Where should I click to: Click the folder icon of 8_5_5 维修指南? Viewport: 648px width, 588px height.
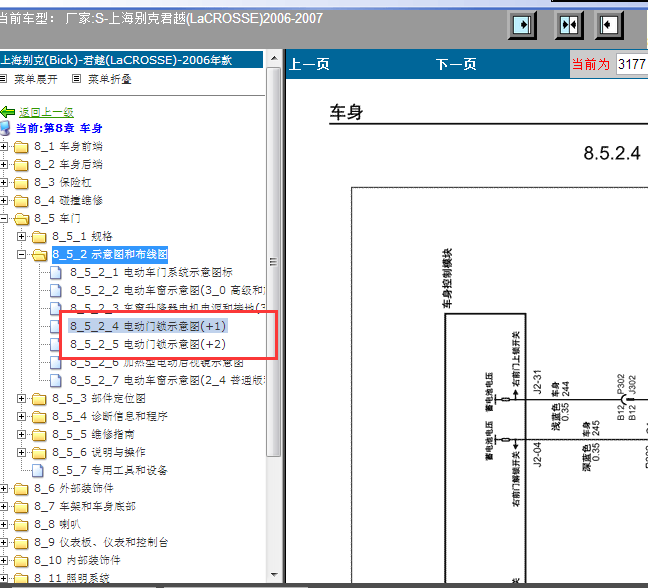click(39, 435)
